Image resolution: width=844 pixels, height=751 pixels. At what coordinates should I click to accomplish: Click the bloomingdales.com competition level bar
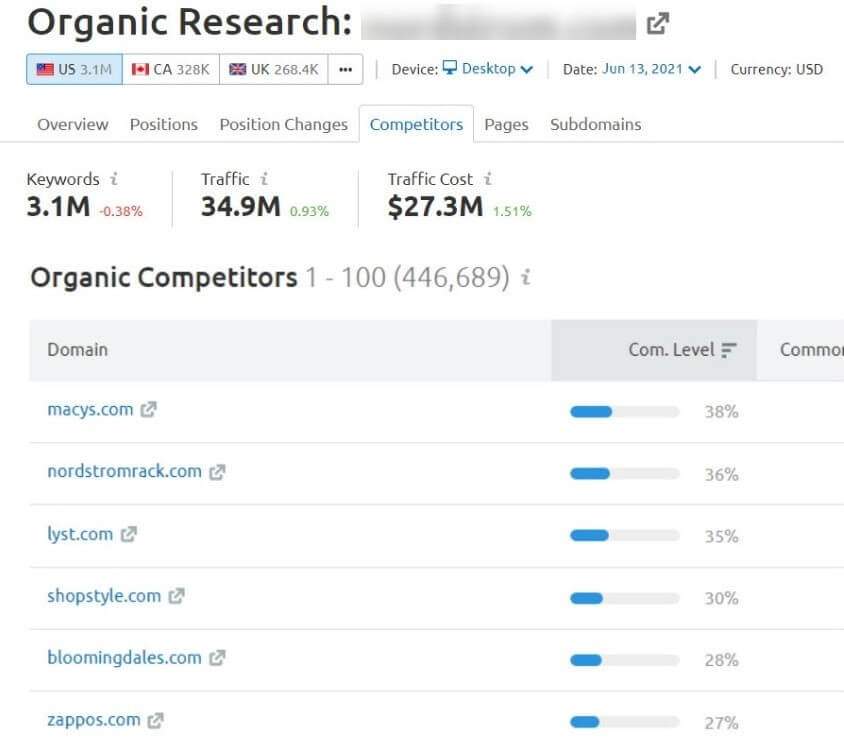pos(624,660)
